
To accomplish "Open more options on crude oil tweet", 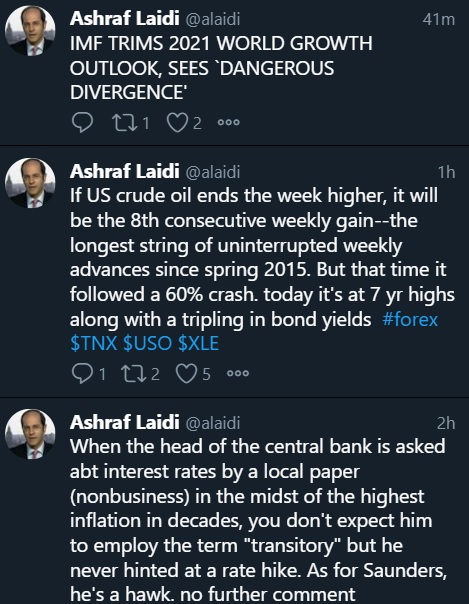I will (238, 373).
